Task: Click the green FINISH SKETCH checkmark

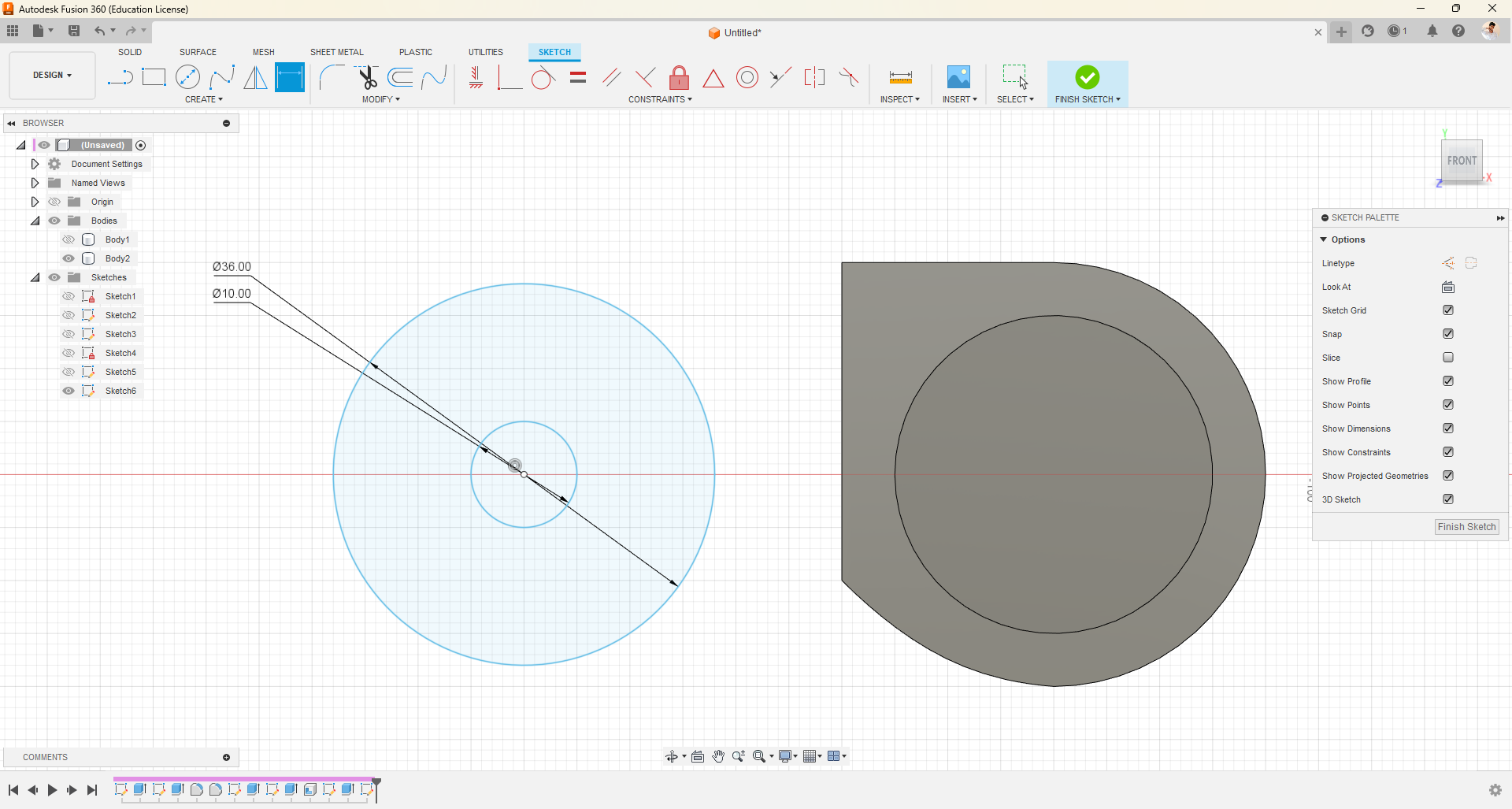Action: tap(1088, 77)
